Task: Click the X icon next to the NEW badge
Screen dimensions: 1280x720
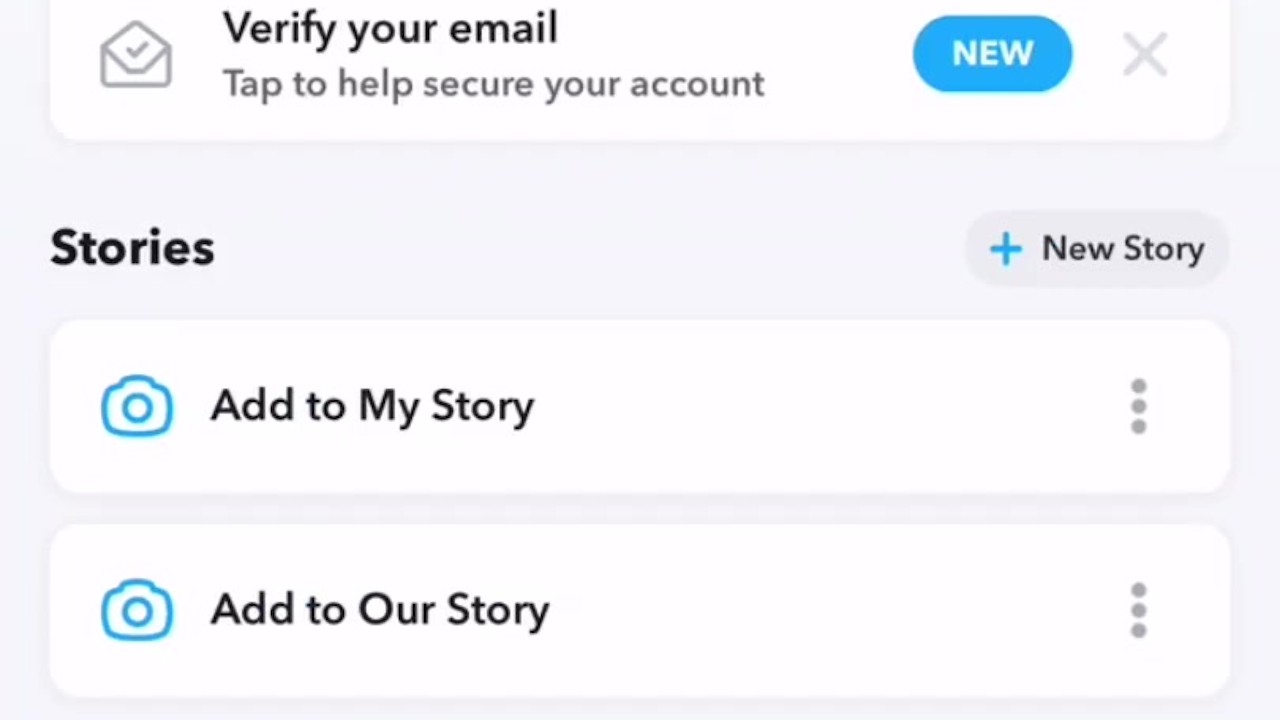Action: click(1145, 54)
